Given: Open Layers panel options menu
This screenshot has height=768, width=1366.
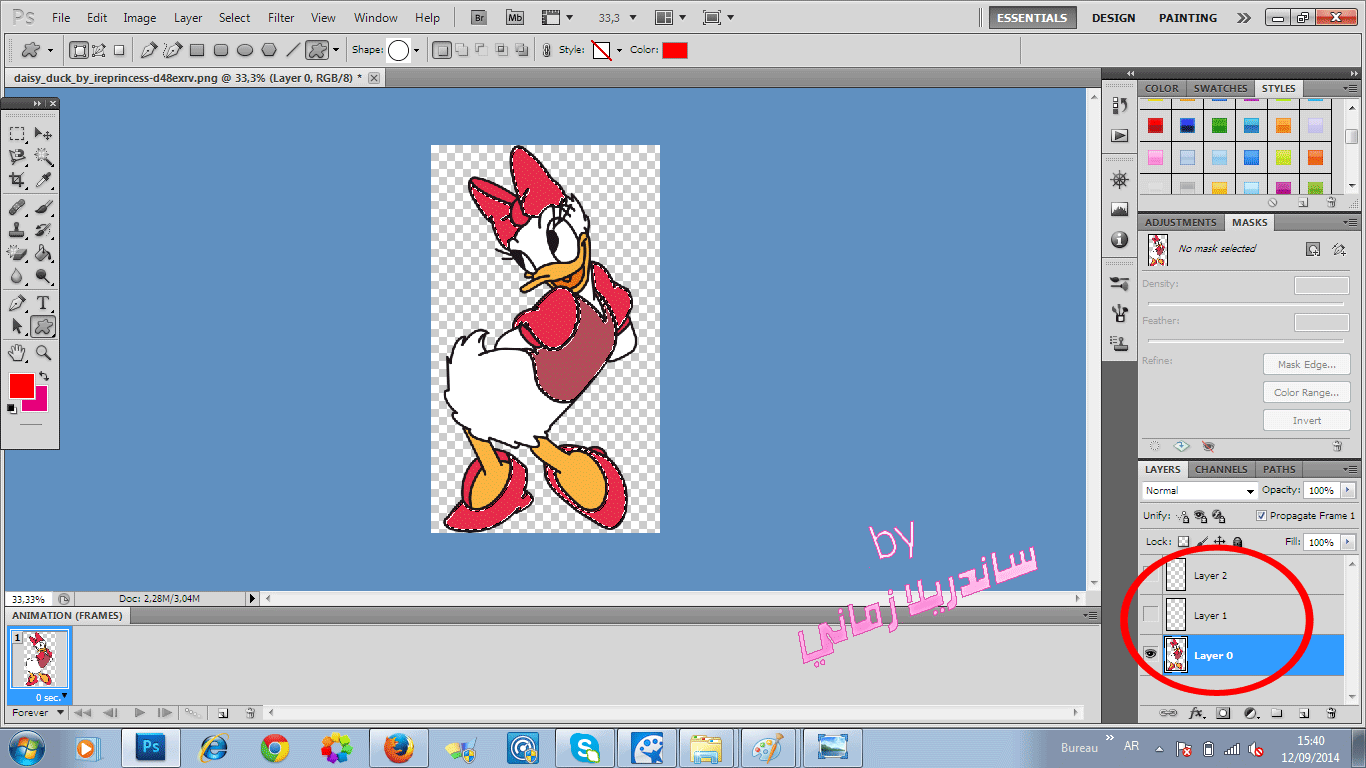Looking at the screenshot, I should (x=1351, y=468).
